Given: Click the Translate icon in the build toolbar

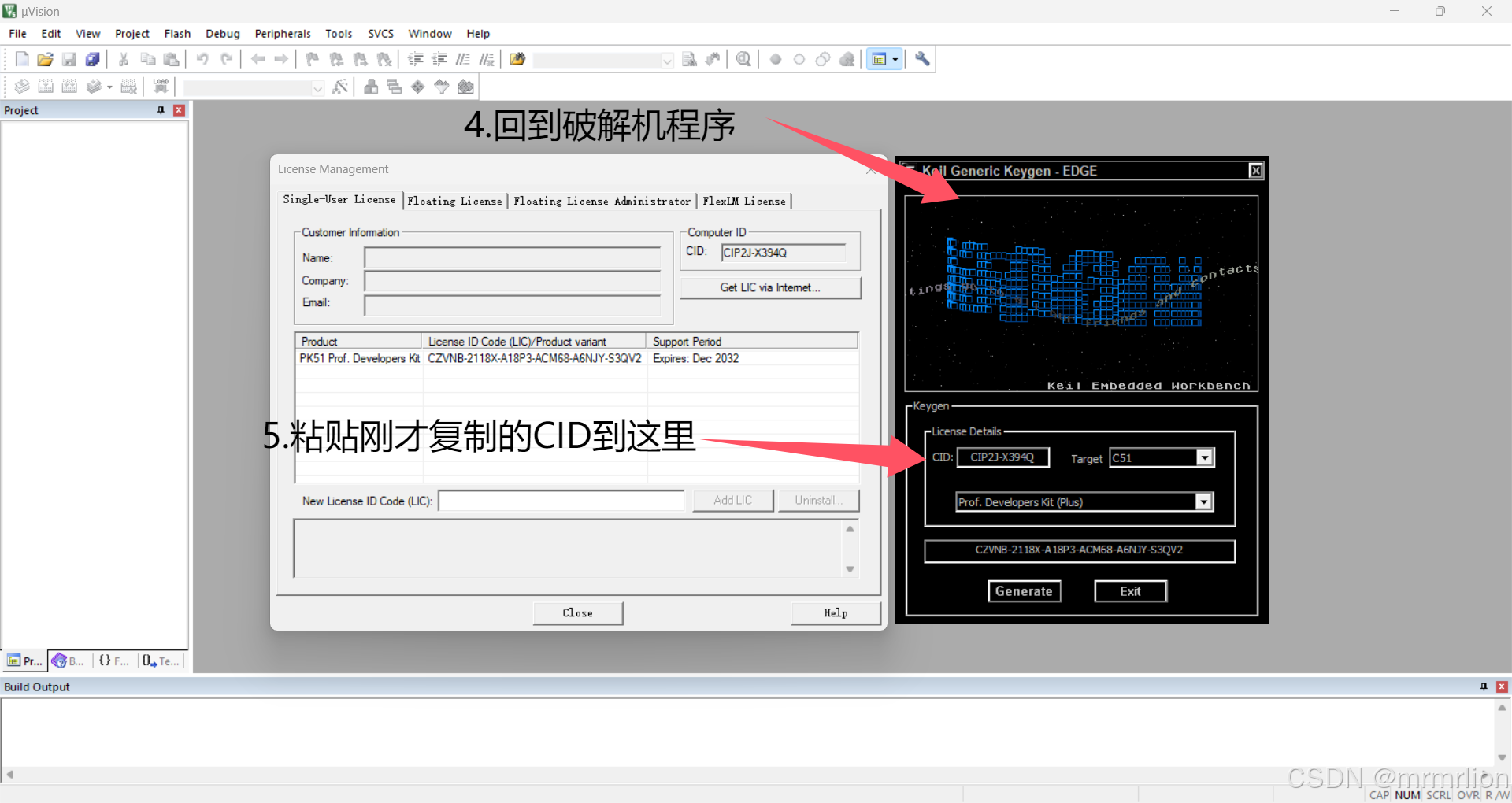Looking at the screenshot, I should click(22, 87).
